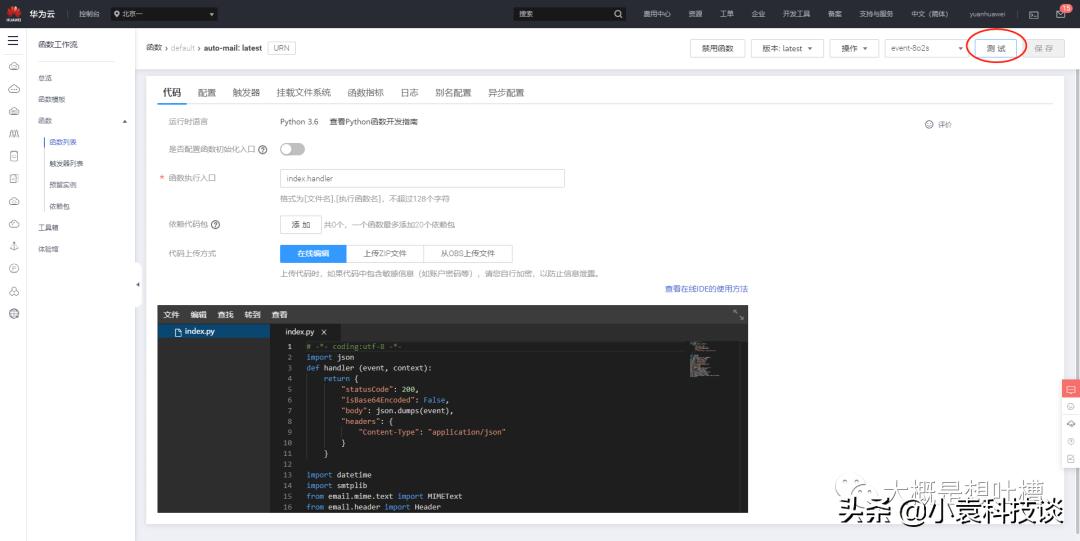1080x541 pixels.
Task: Collapse the sidebar with the arrow handle
Action: point(138,284)
